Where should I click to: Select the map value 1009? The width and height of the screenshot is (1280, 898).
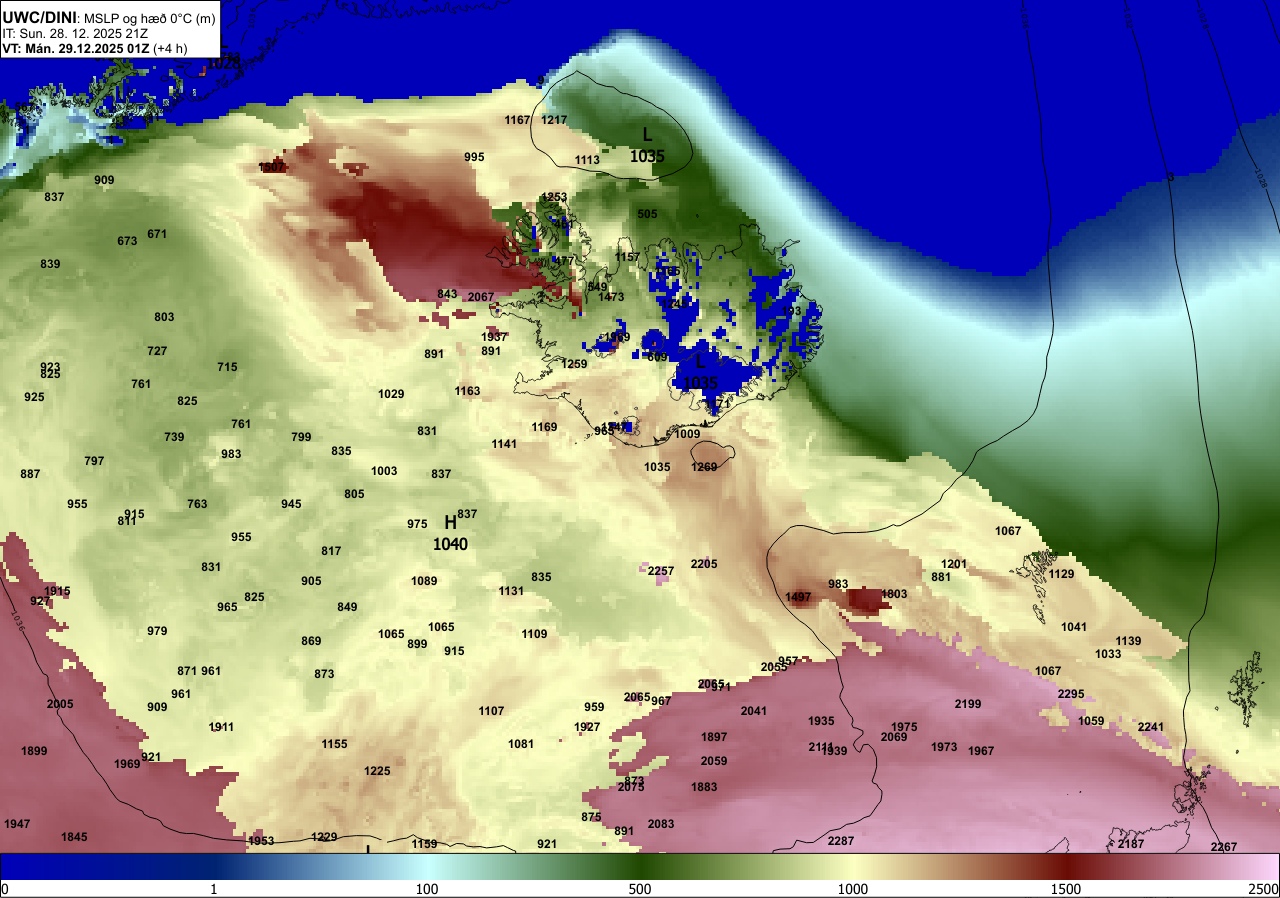tap(687, 434)
